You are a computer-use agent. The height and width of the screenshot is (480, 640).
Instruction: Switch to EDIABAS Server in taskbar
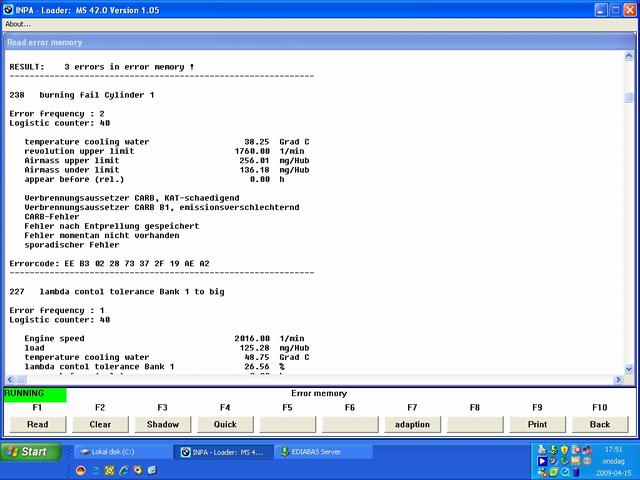pyautogui.click(x=322, y=452)
